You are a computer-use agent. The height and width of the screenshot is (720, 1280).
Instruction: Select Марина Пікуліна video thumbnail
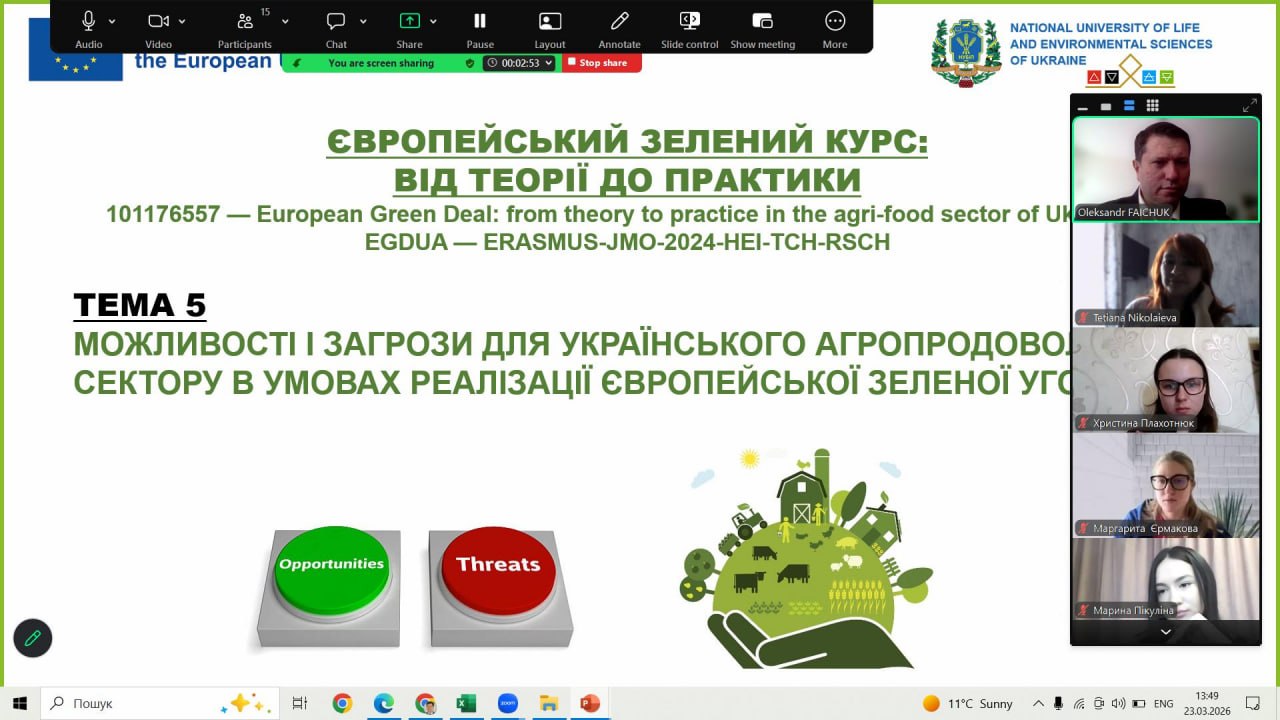click(x=1166, y=579)
